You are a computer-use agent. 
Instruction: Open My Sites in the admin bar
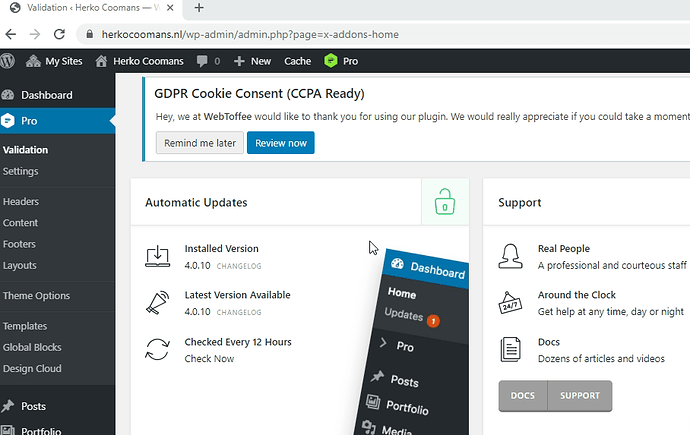click(54, 61)
